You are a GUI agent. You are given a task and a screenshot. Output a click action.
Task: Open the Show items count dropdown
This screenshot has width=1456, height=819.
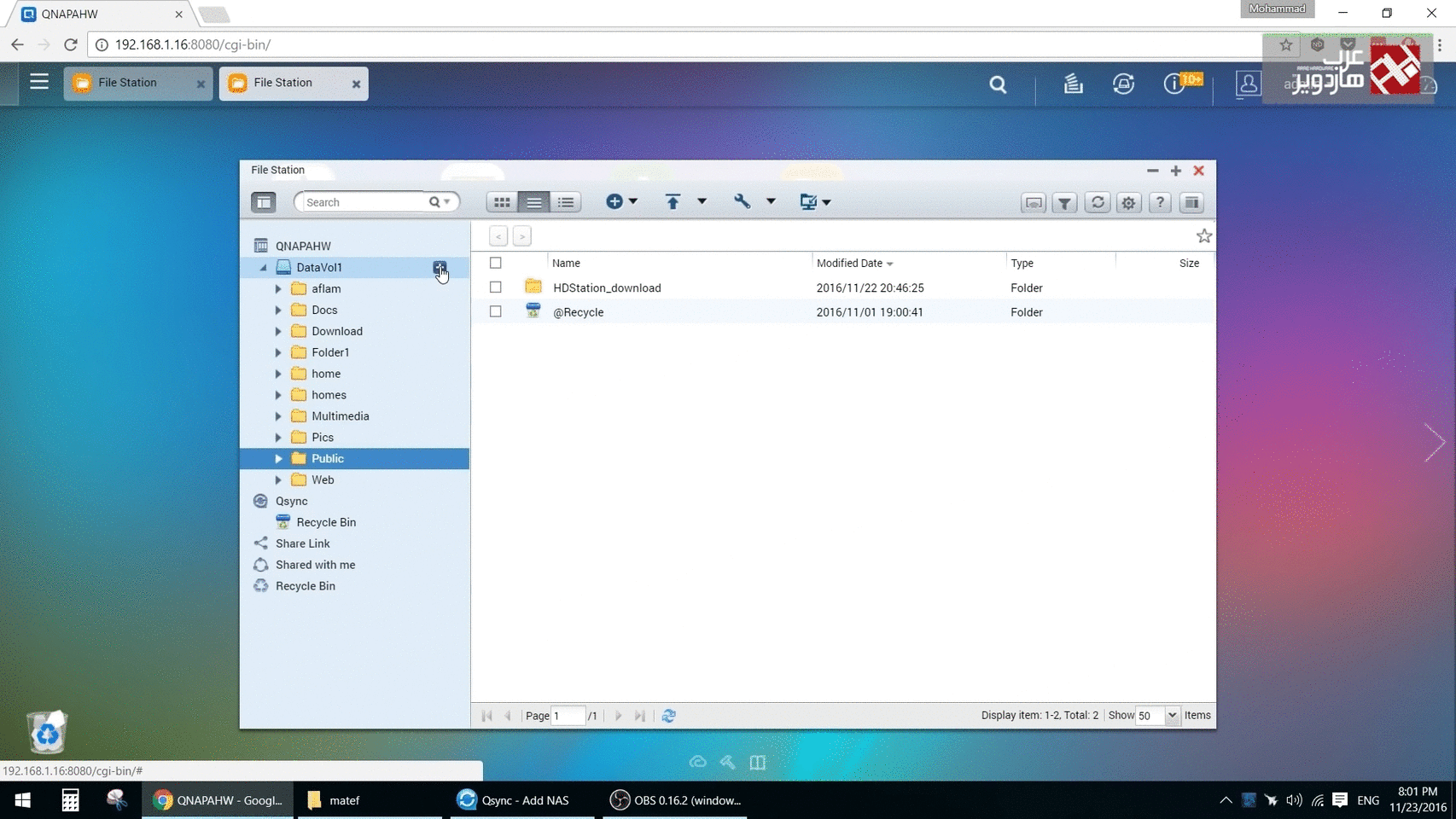(1172, 716)
